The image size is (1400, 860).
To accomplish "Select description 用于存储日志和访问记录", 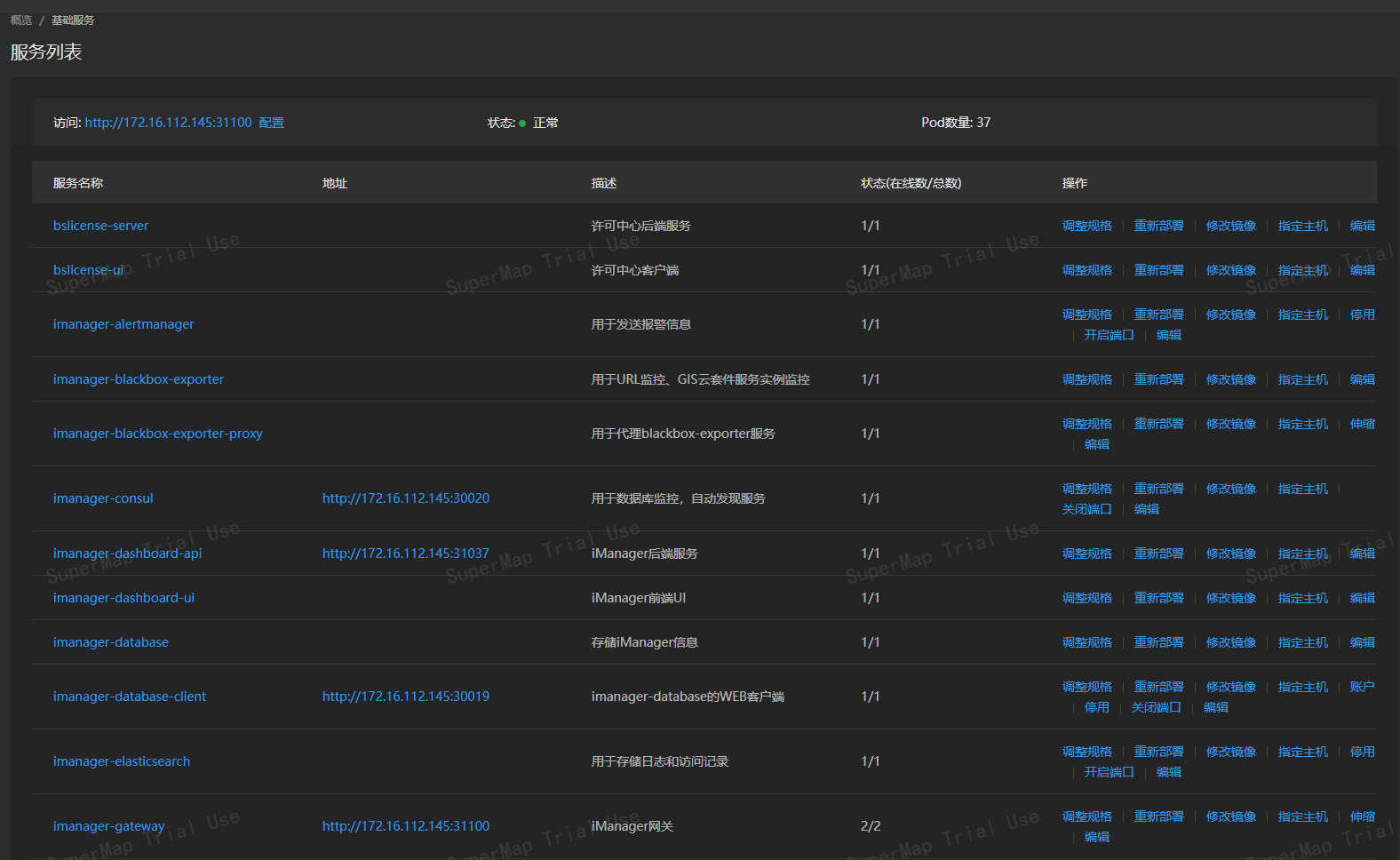I will [660, 761].
